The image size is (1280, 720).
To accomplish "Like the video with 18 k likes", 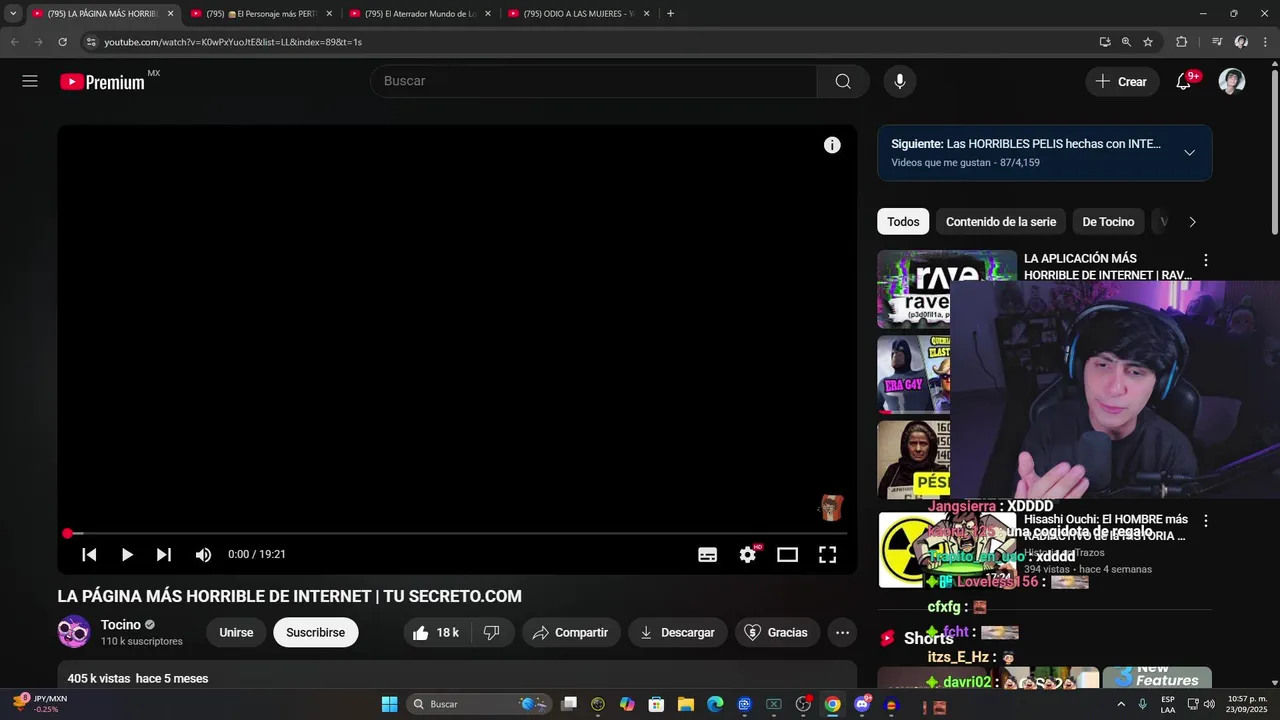I will (x=435, y=632).
